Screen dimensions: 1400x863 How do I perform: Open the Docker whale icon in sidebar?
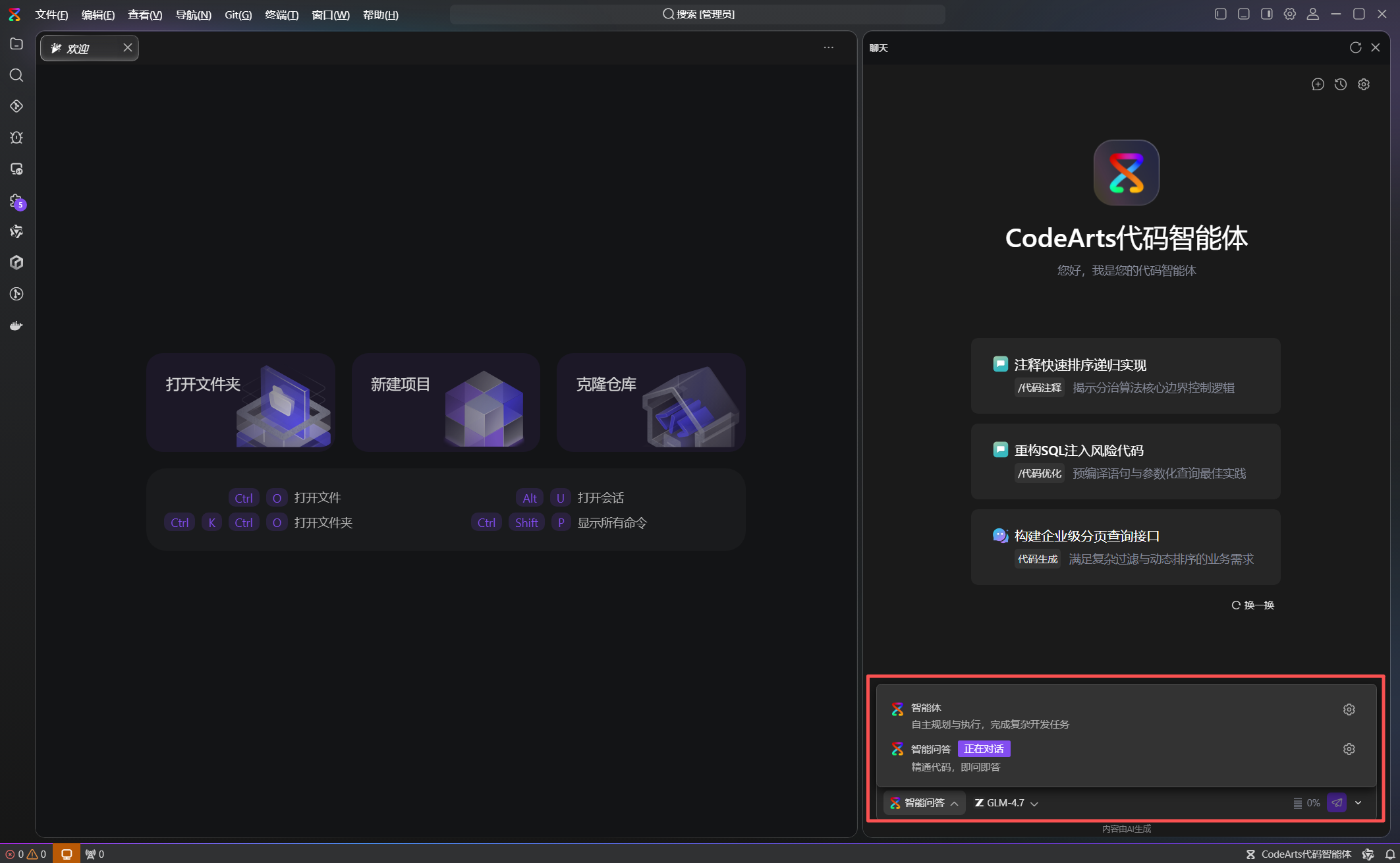16,325
